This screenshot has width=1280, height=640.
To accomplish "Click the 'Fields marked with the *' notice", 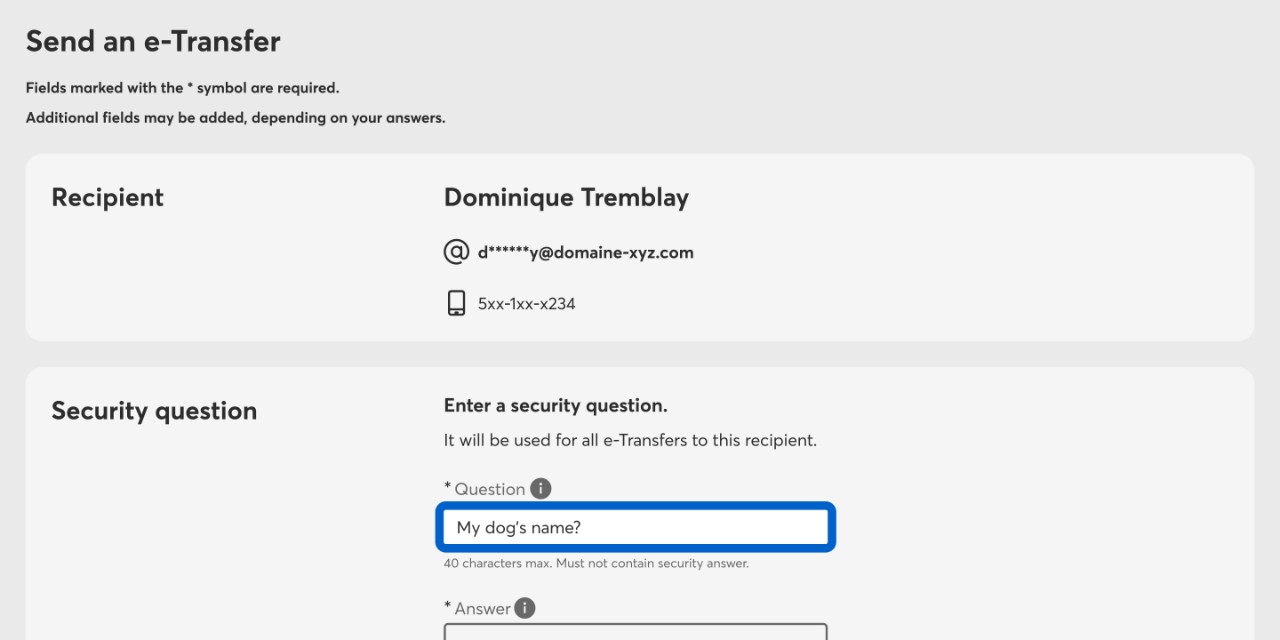I will [x=182, y=88].
